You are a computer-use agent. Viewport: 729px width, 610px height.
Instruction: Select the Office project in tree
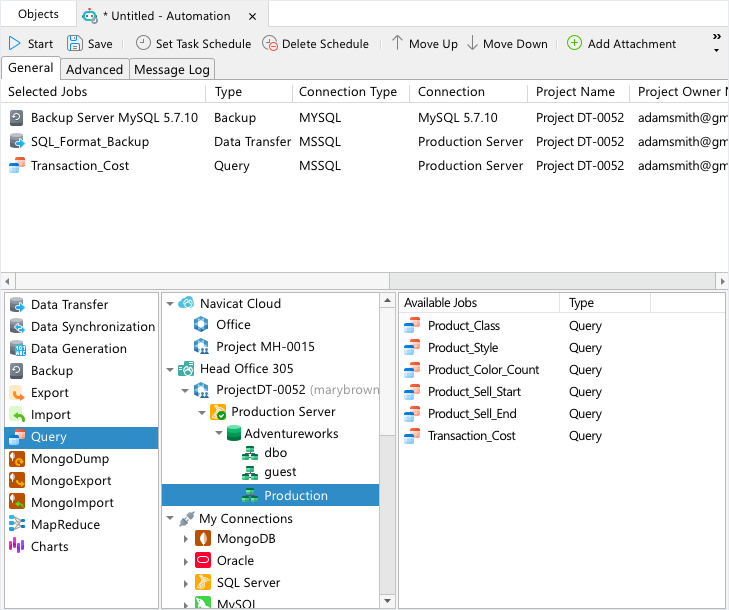click(x=233, y=325)
